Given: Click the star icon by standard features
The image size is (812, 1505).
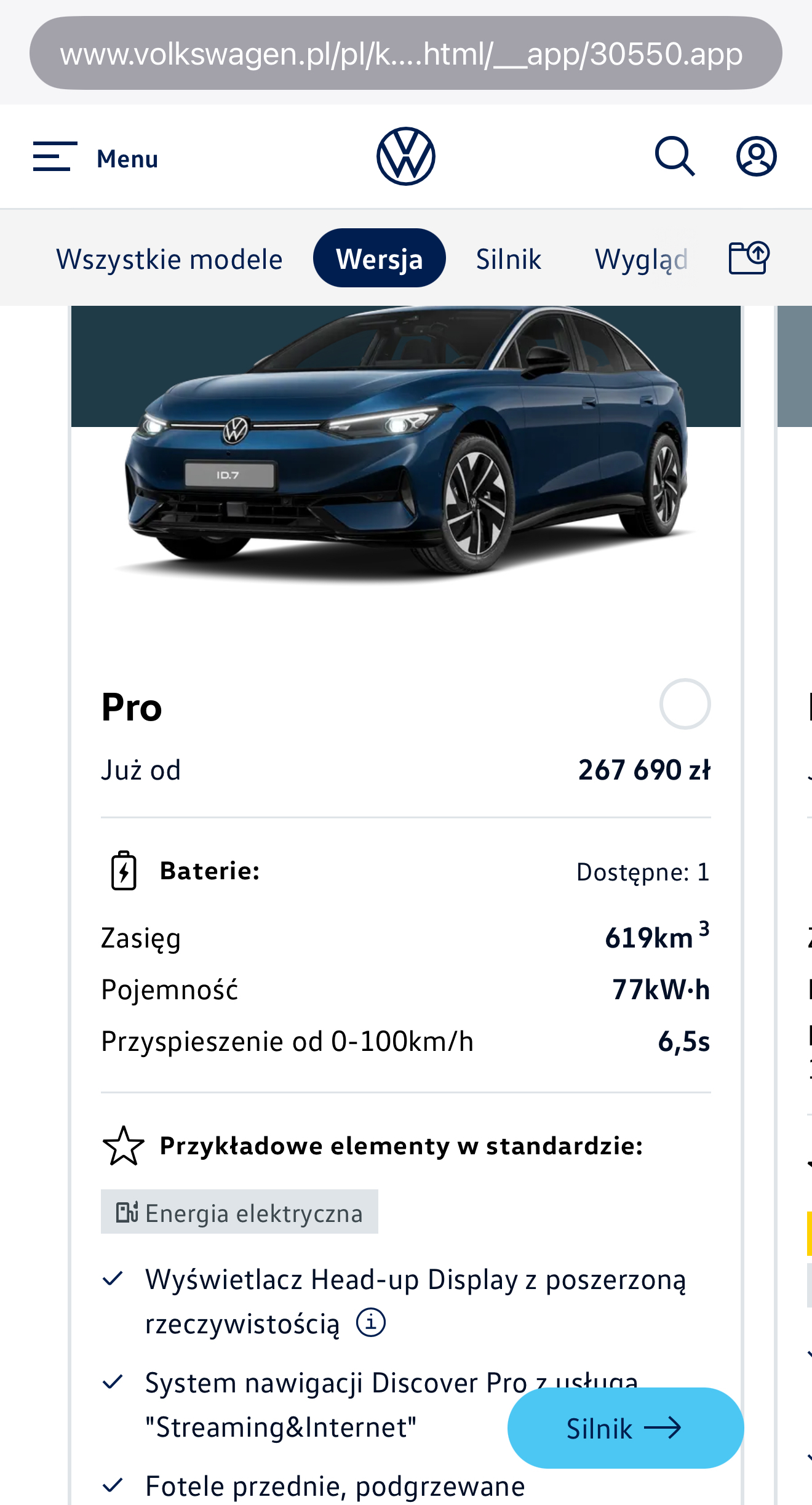Looking at the screenshot, I should point(124,1146).
